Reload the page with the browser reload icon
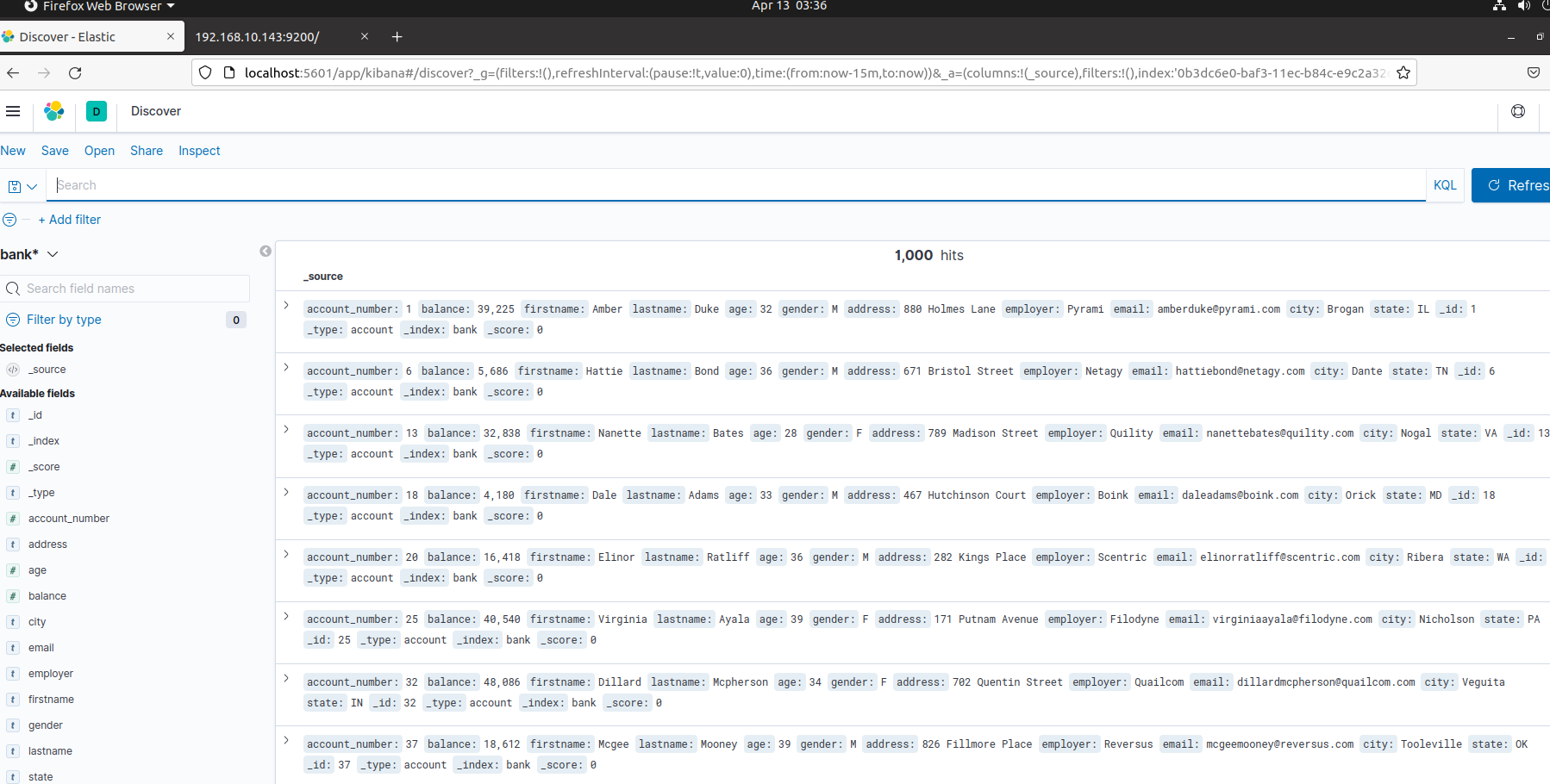This screenshot has height=784, width=1550. point(75,73)
